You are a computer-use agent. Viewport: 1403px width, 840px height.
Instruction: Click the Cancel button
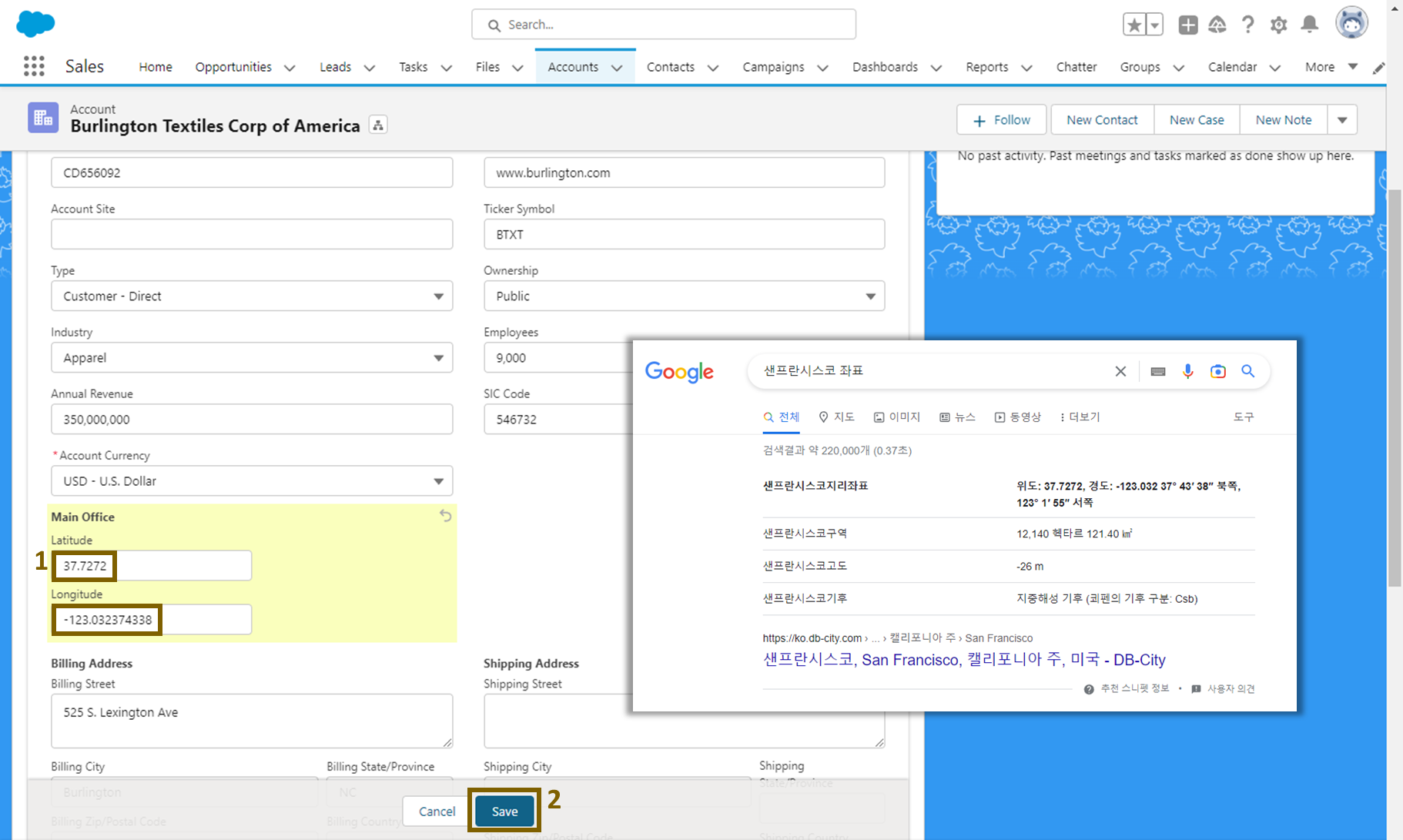(437, 811)
